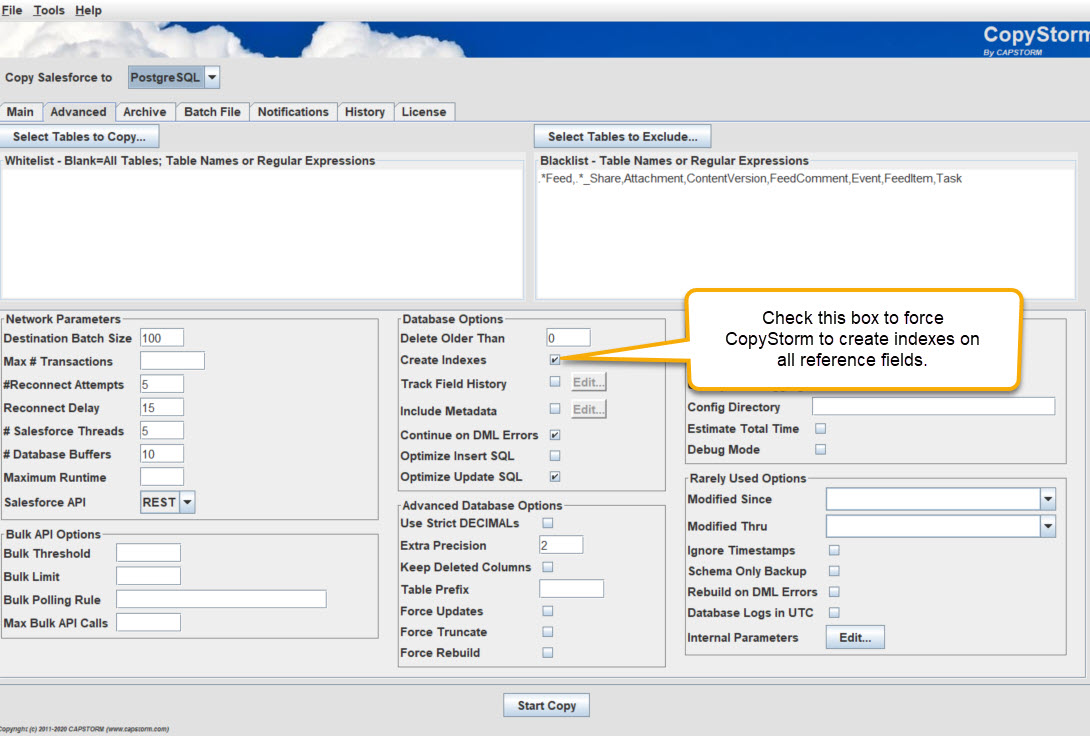Switch to the License tab
This screenshot has height=736, width=1090.
(x=424, y=112)
